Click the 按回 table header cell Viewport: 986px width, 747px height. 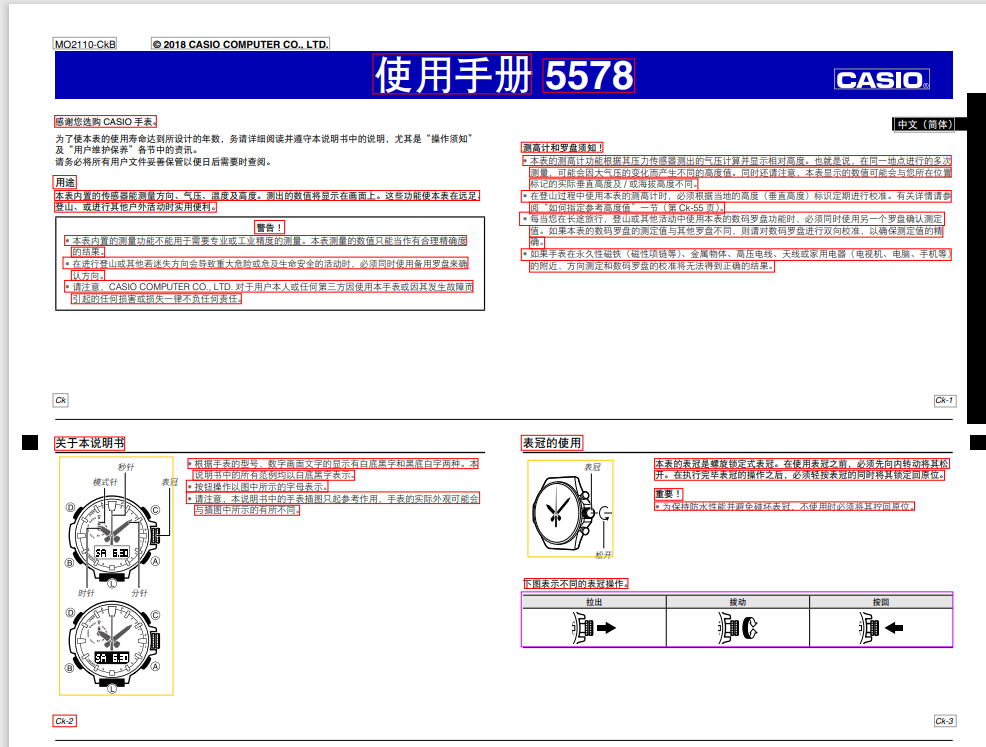(x=881, y=602)
